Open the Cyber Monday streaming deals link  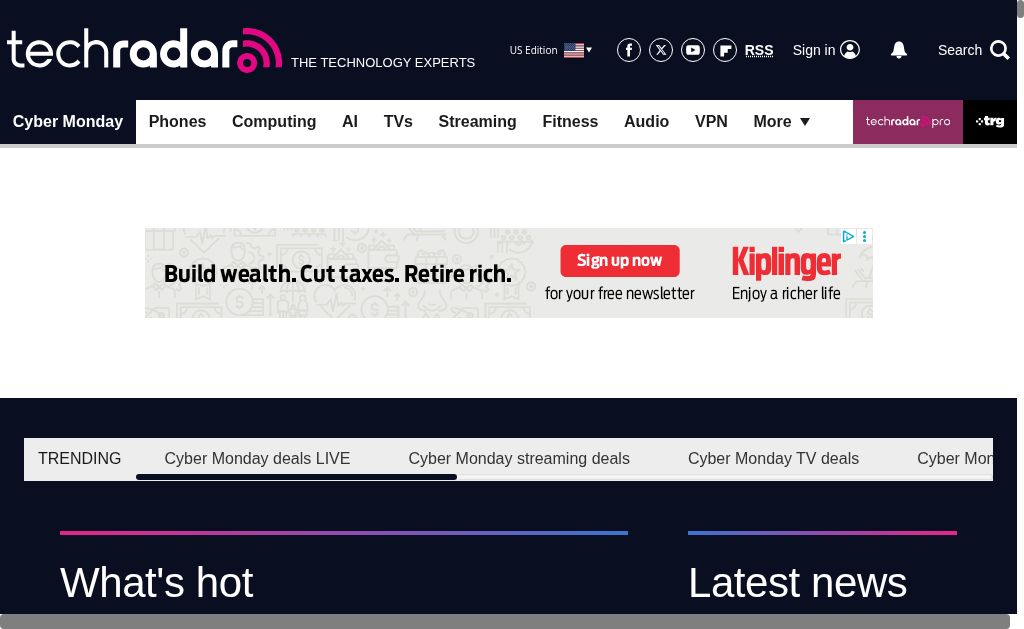(519, 459)
